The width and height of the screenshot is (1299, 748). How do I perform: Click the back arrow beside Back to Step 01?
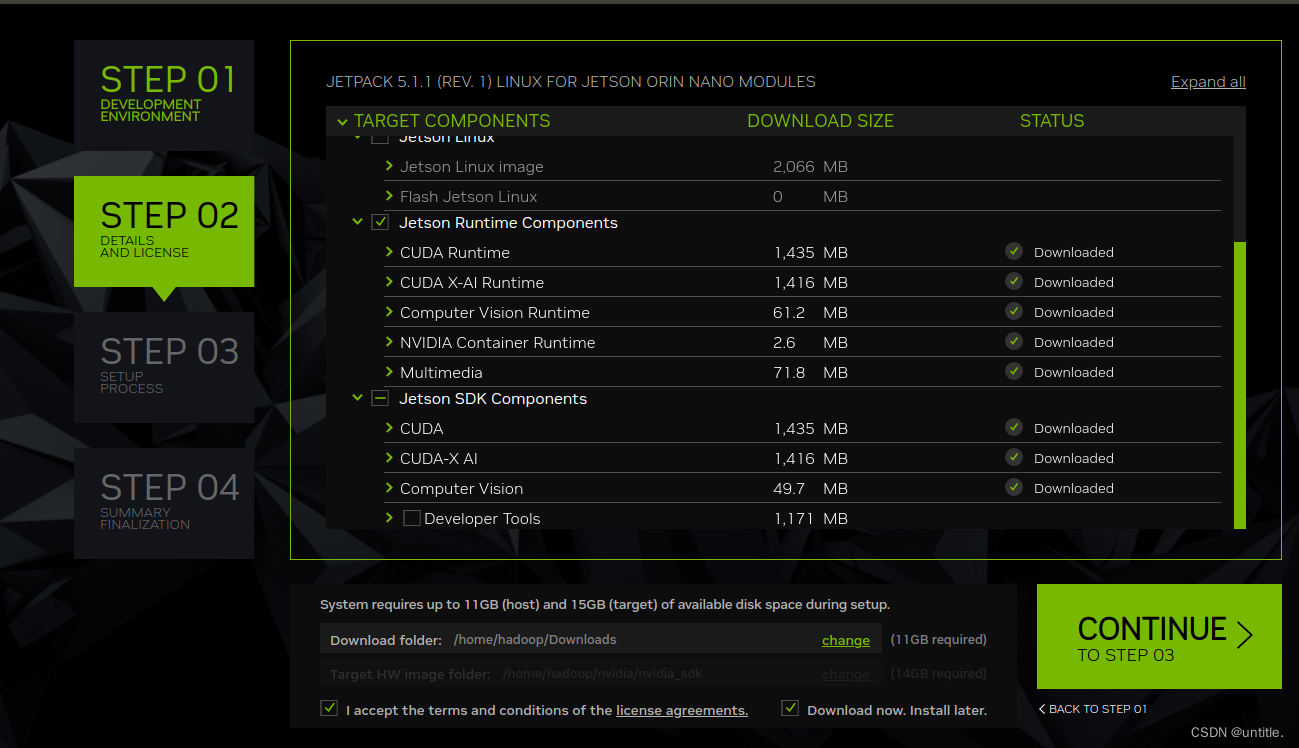coord(1042,709)
